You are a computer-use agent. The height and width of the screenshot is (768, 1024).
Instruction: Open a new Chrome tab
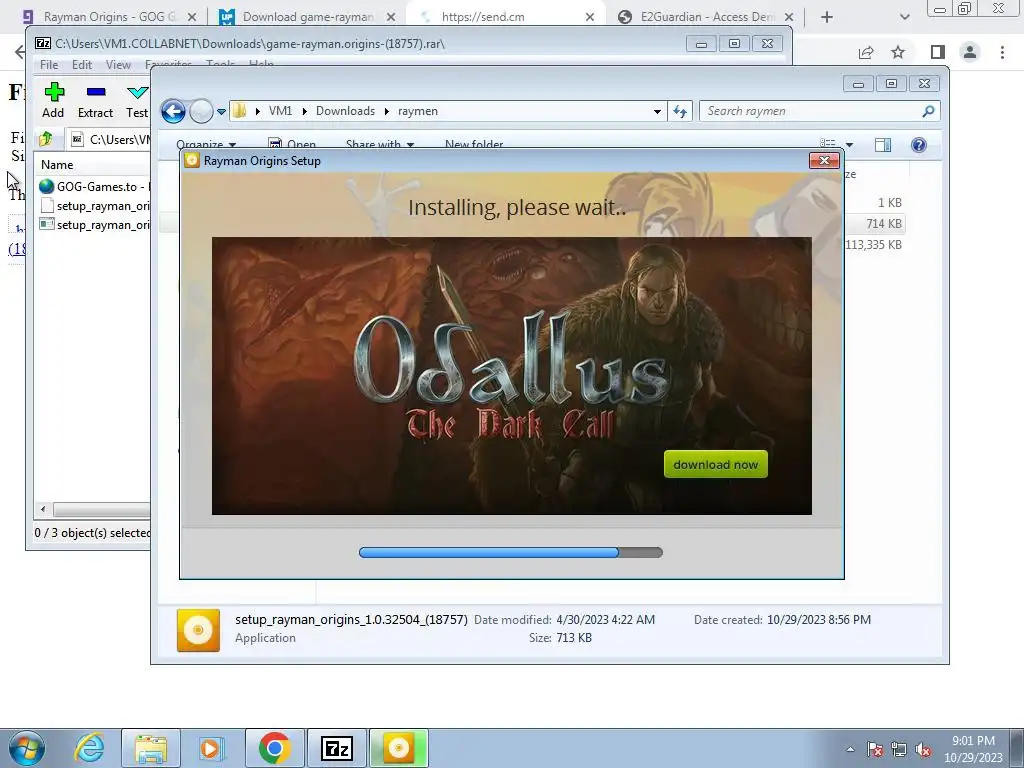point(827,17)
